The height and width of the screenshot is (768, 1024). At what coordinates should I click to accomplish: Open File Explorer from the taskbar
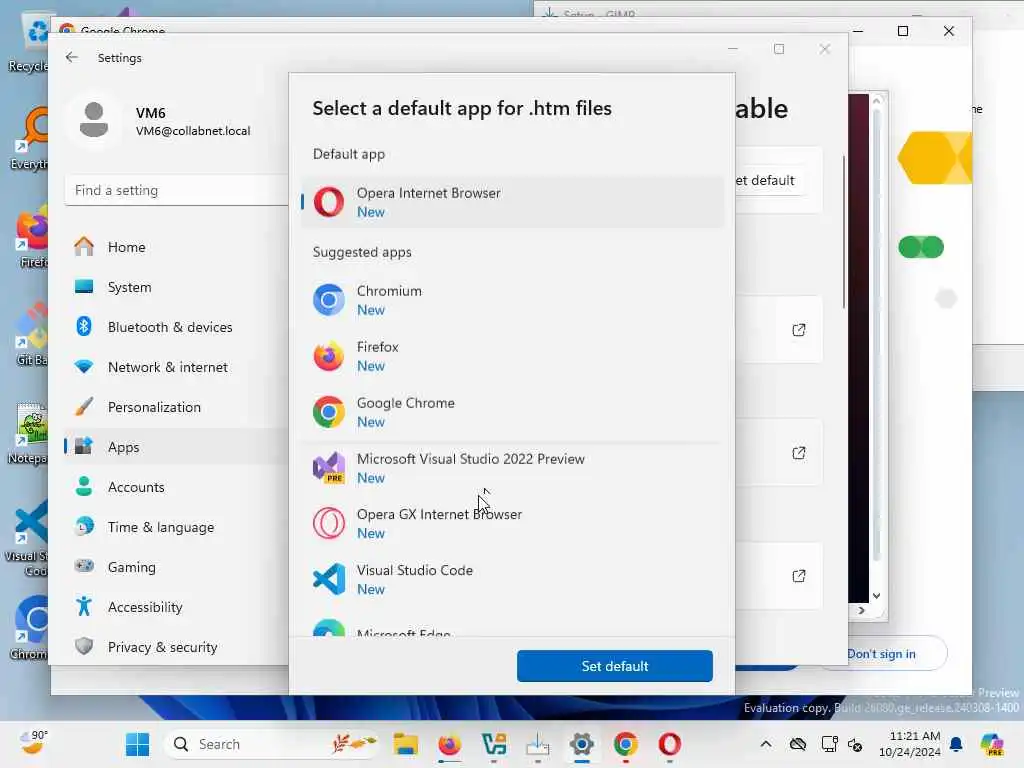[x=406, y=744]
